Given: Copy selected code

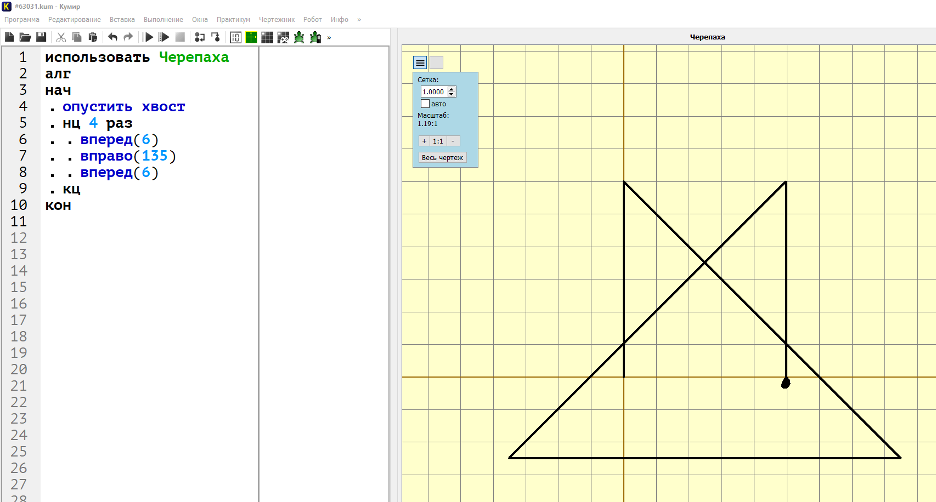Looking at the screenshot, I should click(x=76, y=37).
